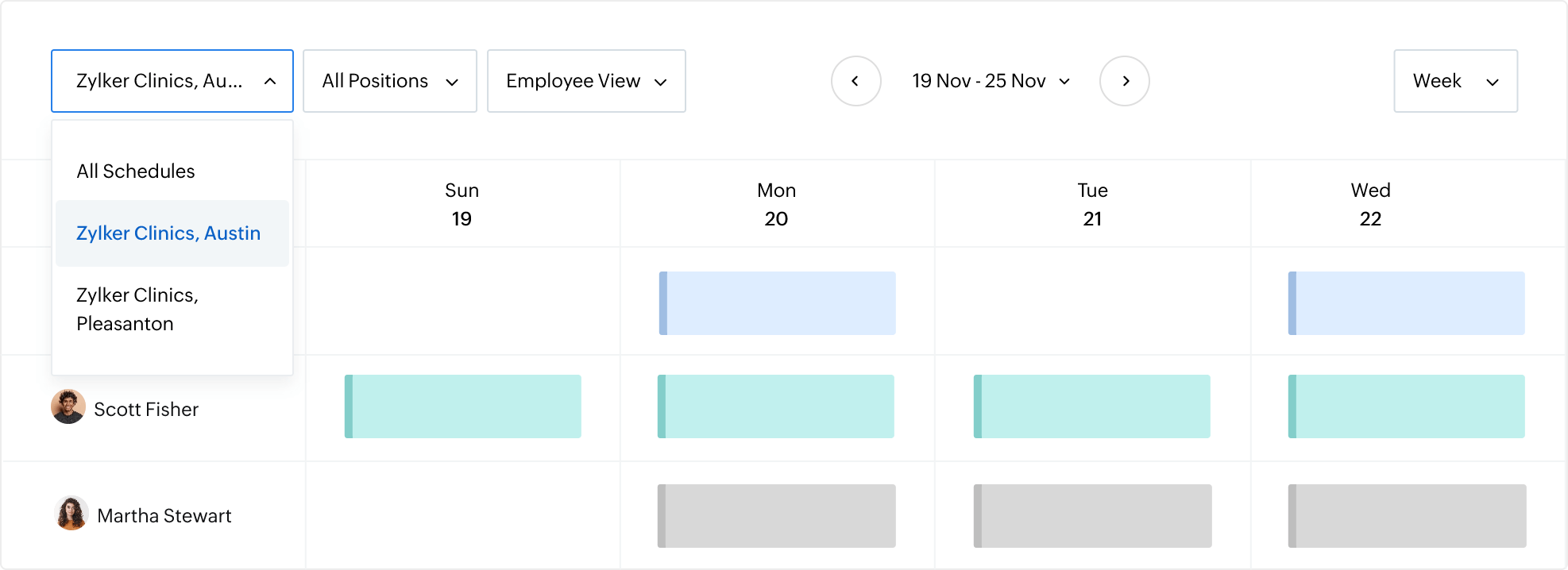This screenshot has width=1568, height=570.
Task: Click the Sun 19 column header
Action: click(463, 203)
